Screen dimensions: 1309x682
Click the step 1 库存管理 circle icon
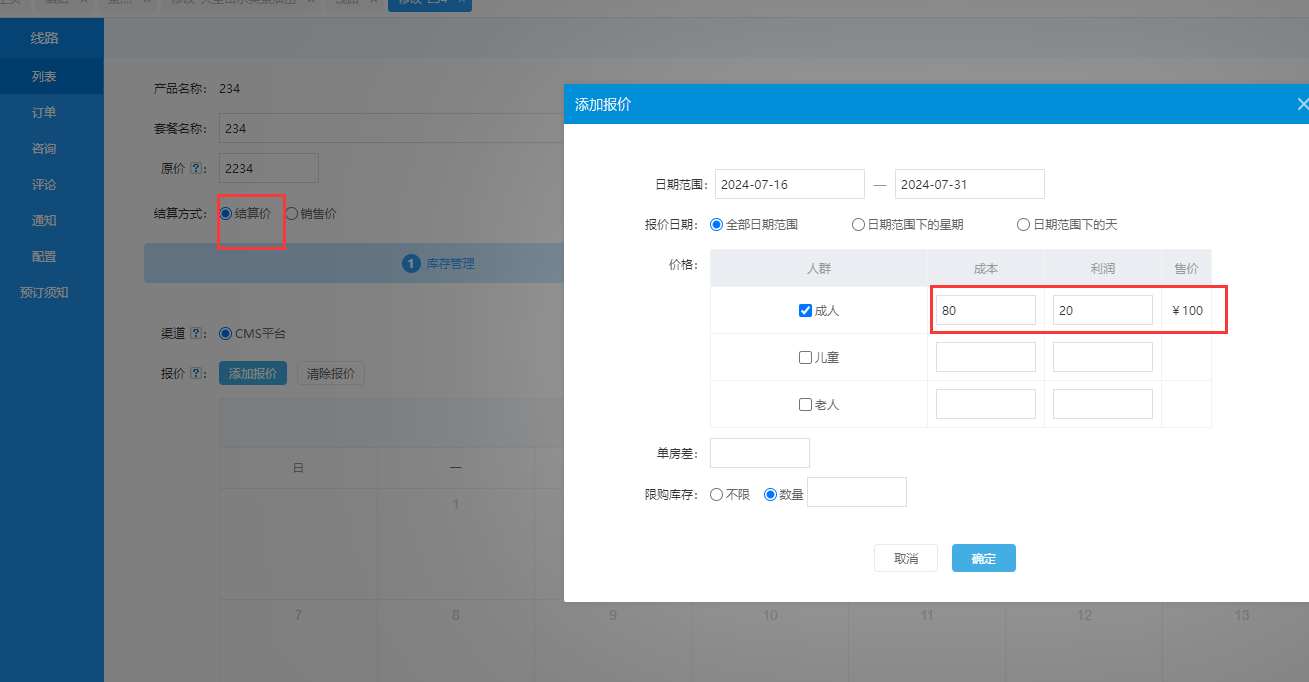pos(410,264)
